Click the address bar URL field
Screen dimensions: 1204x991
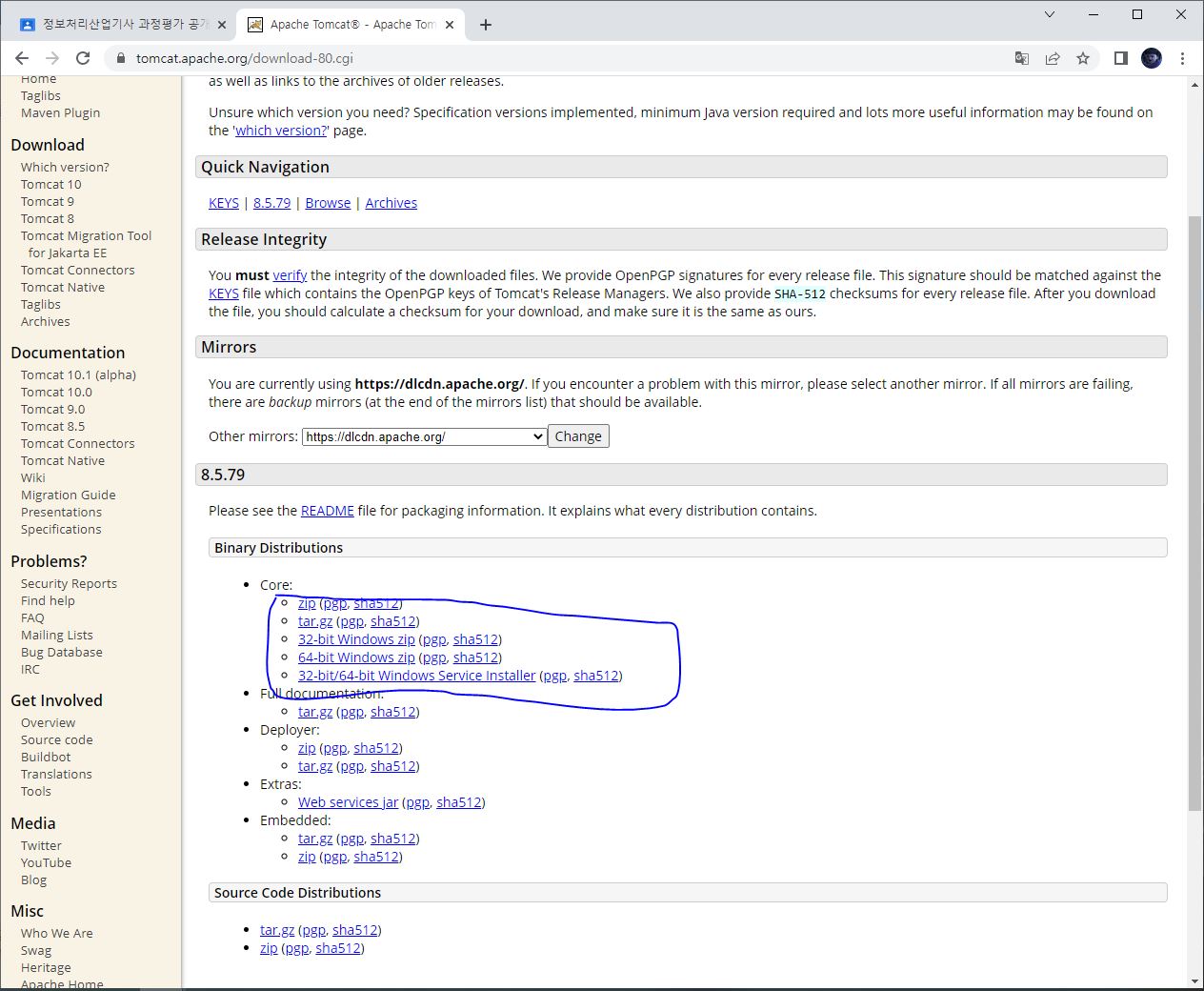tap(381, 57)
